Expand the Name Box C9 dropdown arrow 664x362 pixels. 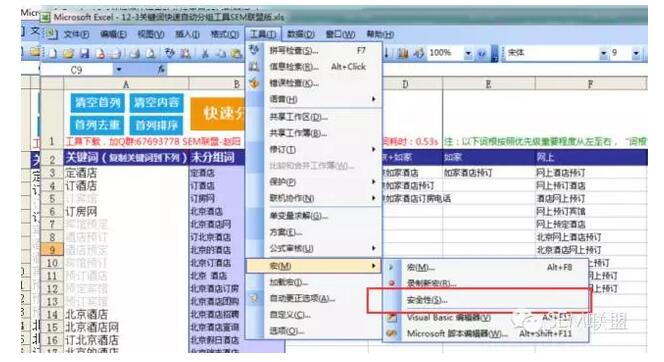tap(119, 69)
